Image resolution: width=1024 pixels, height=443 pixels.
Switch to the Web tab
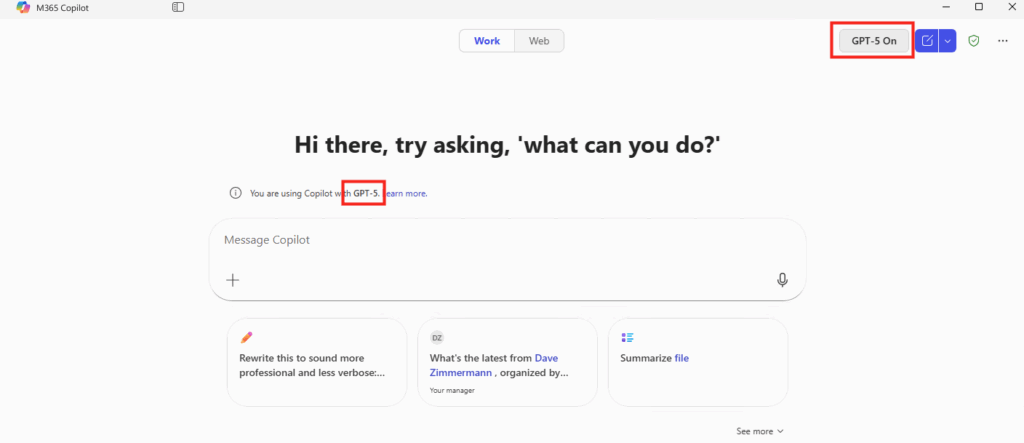pos(539,41)
